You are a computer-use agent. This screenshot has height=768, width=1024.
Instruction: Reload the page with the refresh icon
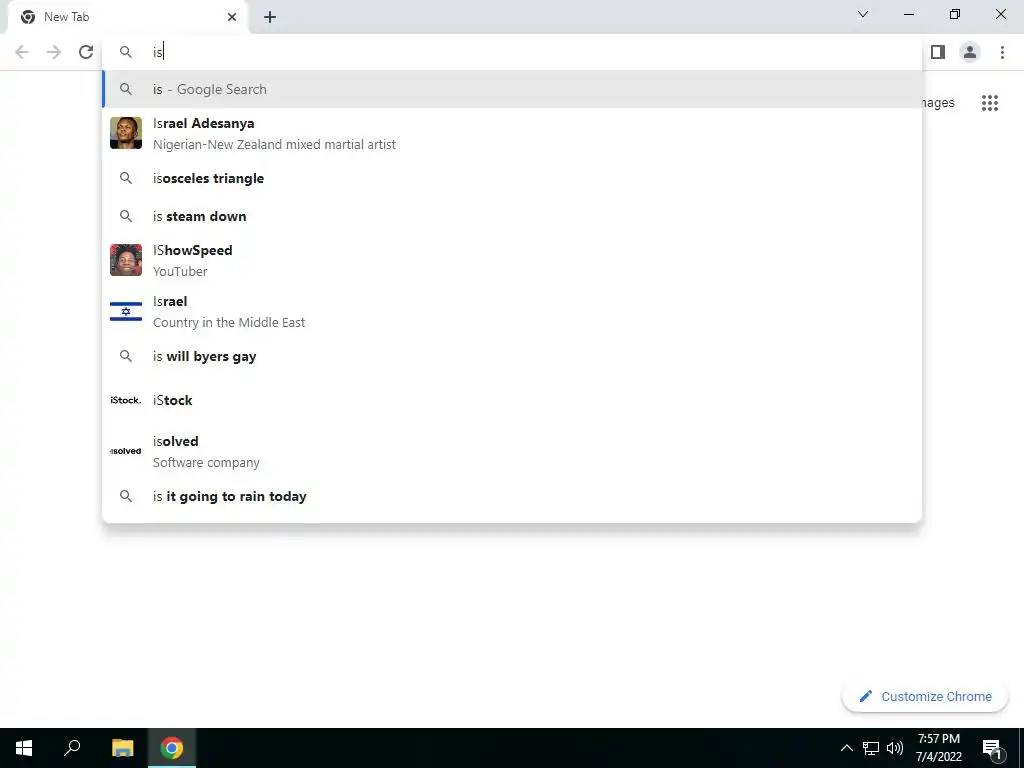[x=86, y=52]
